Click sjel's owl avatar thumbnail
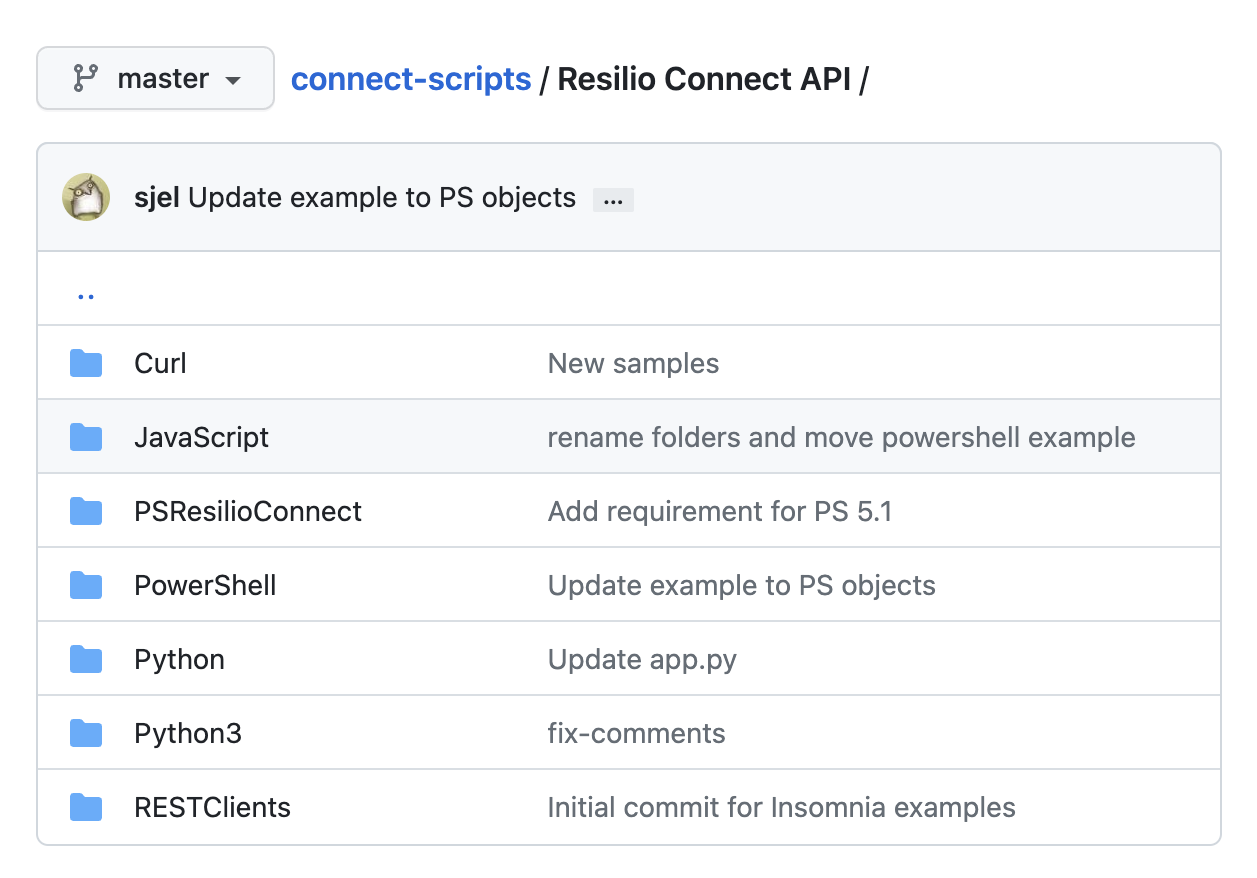Image resolution: width=1257 pixels, height=878 pixels. click(86, 197)
